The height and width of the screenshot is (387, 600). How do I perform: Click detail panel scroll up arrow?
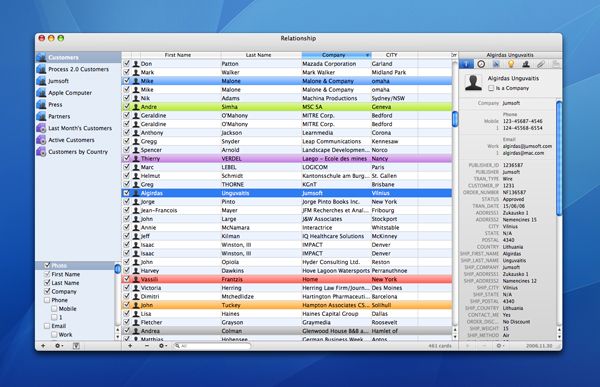pyautogui.click(x=559, y=330)
